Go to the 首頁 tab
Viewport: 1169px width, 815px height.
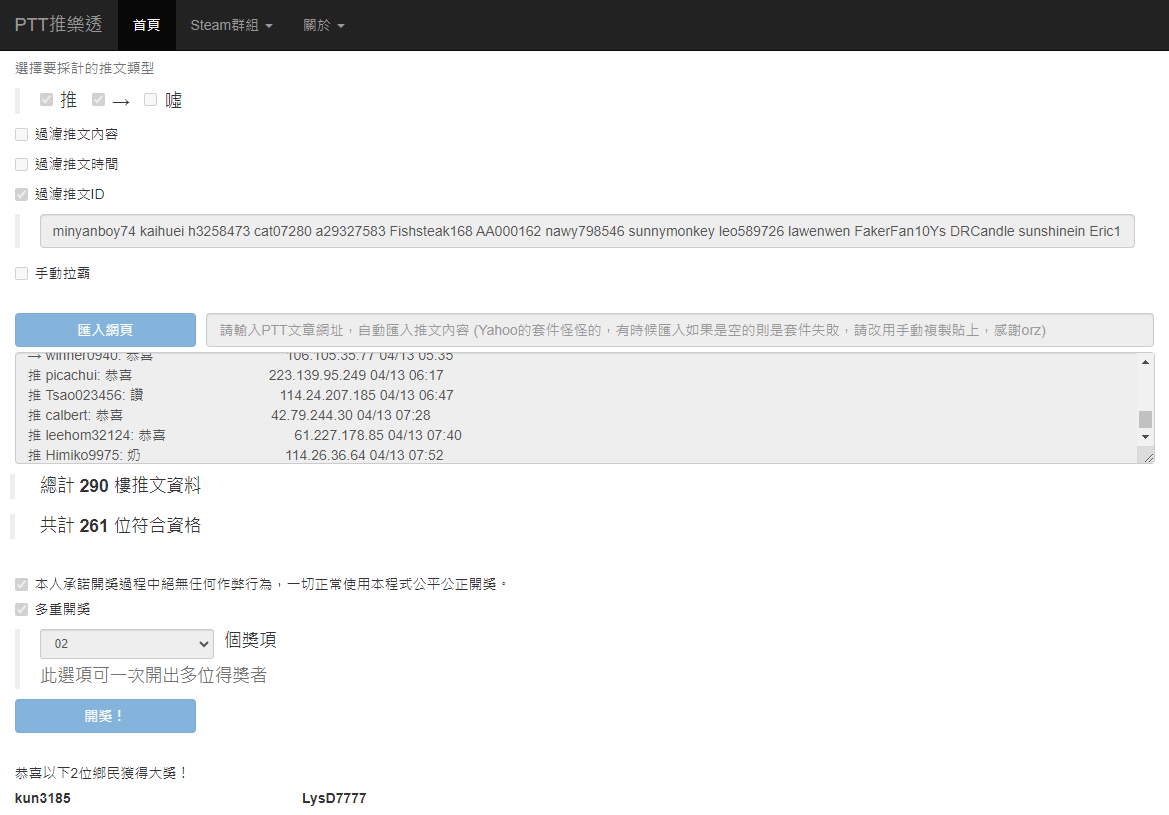[146, 25]
